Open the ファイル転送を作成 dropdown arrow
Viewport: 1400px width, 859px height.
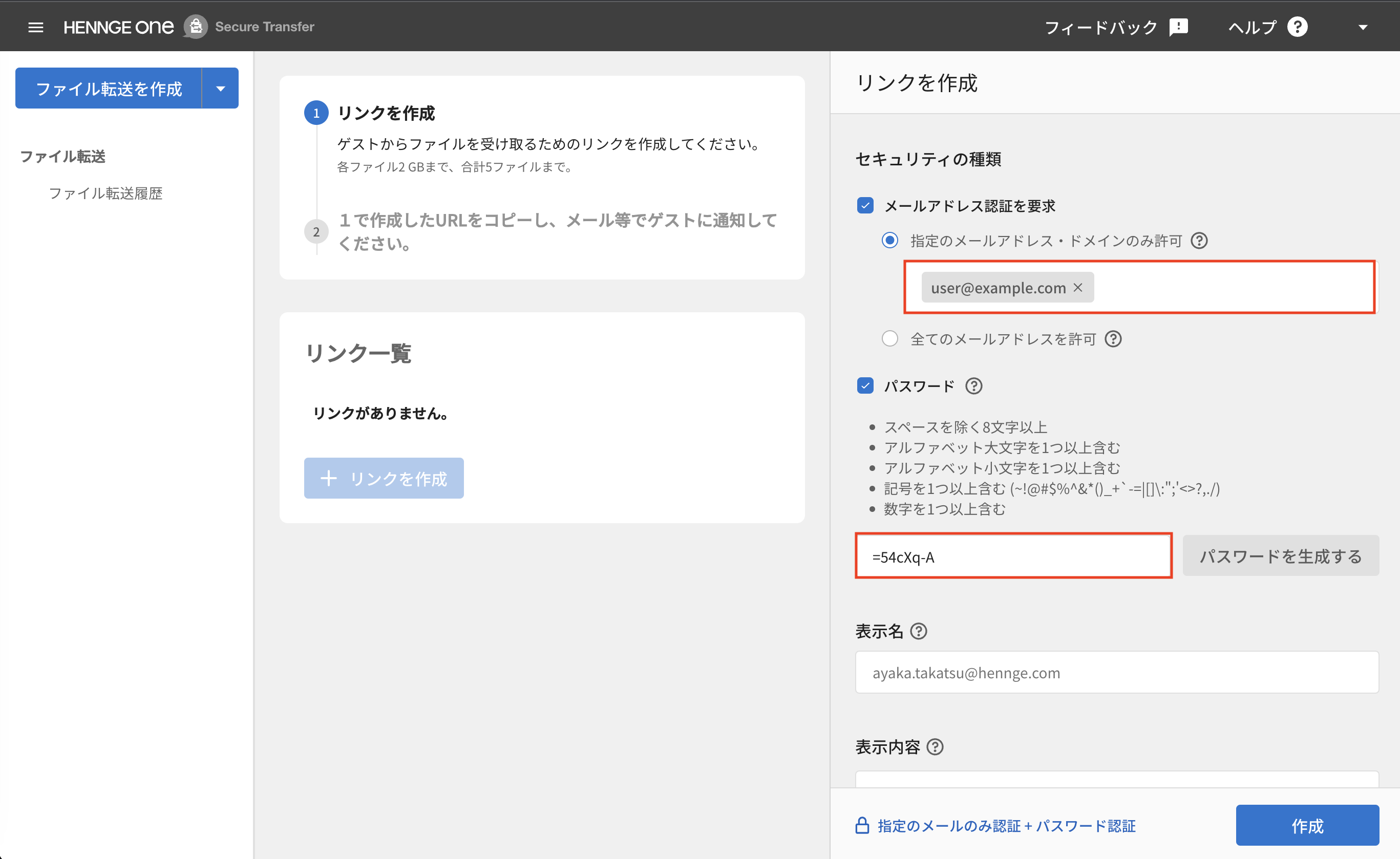click(221, 88)
